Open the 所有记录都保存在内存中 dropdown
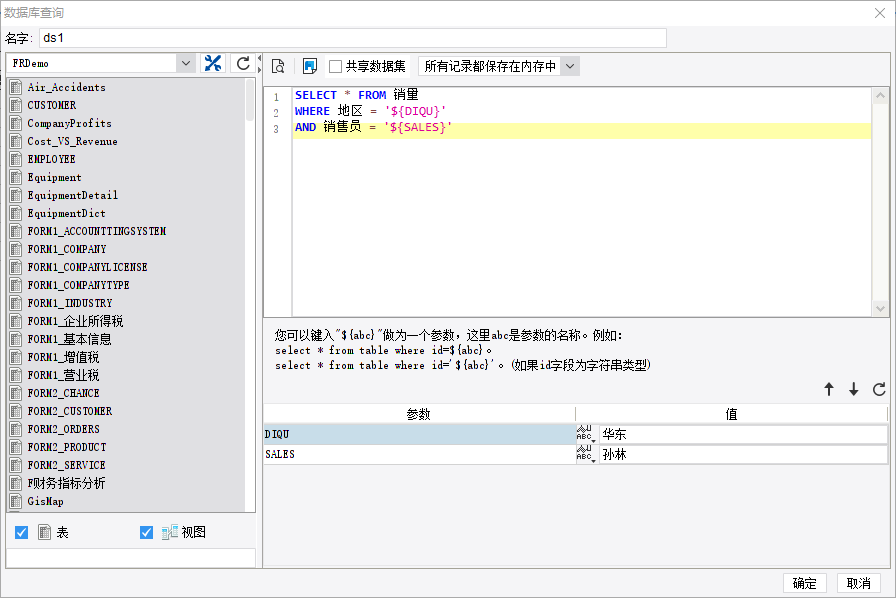This screenshot has width=896, height=598. tap(570, 66)
